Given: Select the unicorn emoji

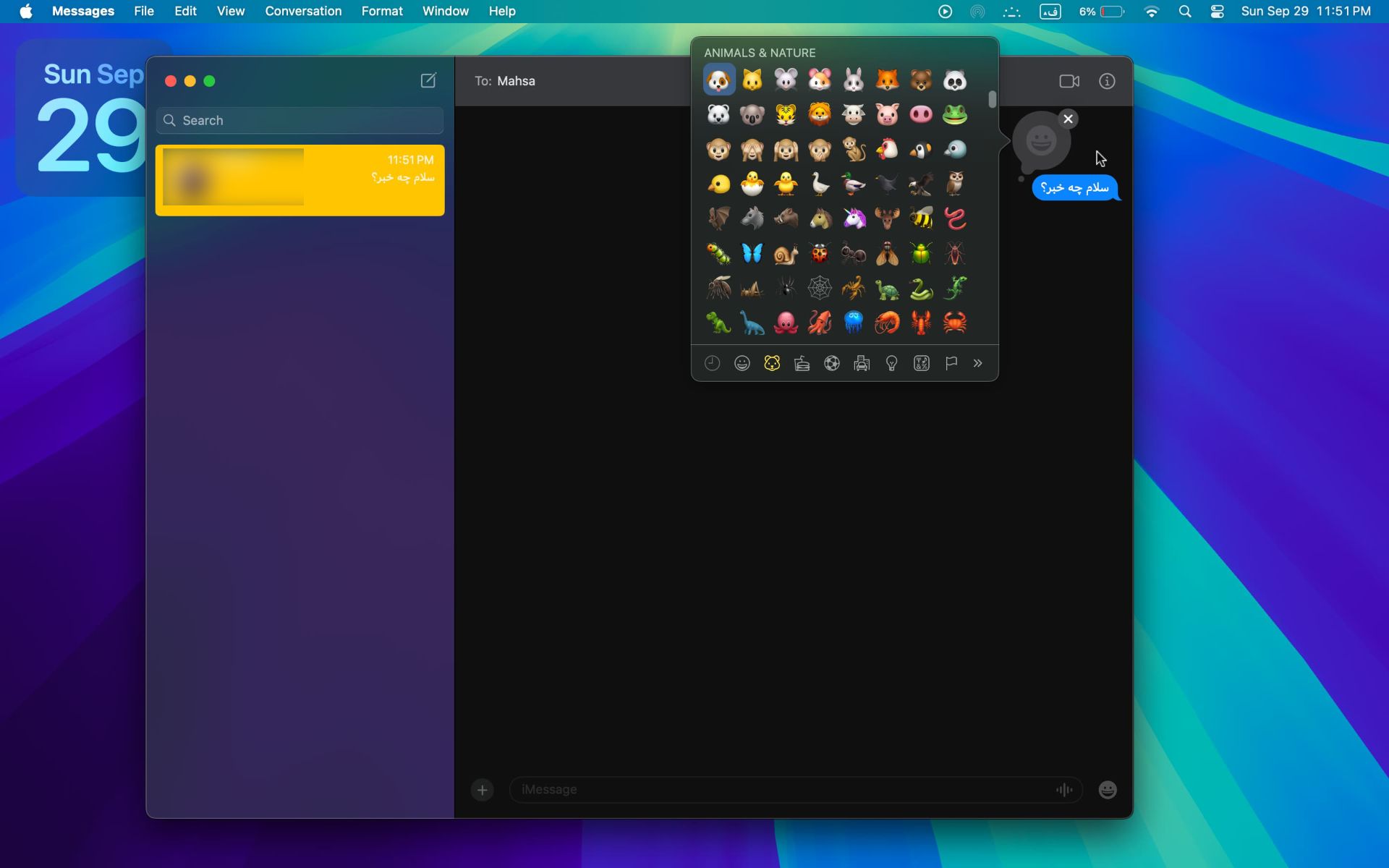Looking at the screenshot, I should 854,219.
